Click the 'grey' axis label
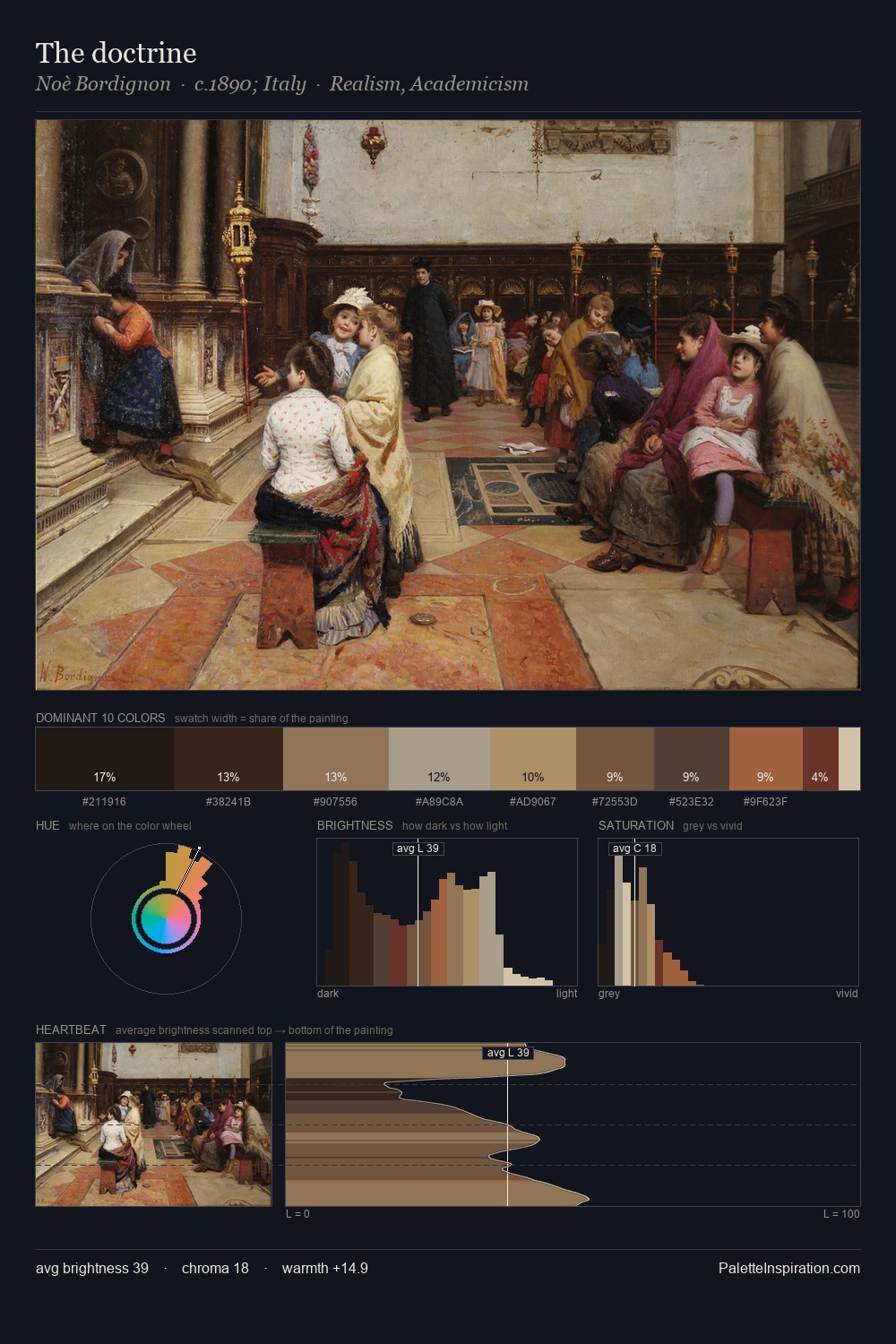This screenshot has width=896, height=1344. (609, 994)
